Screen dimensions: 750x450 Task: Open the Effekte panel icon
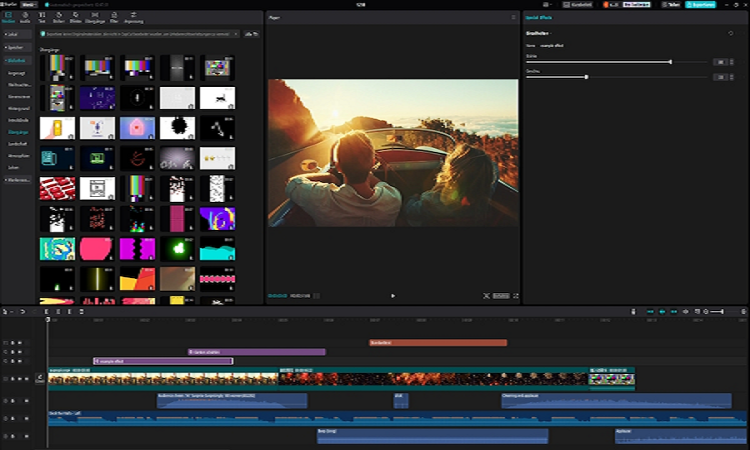click(76, 18)
